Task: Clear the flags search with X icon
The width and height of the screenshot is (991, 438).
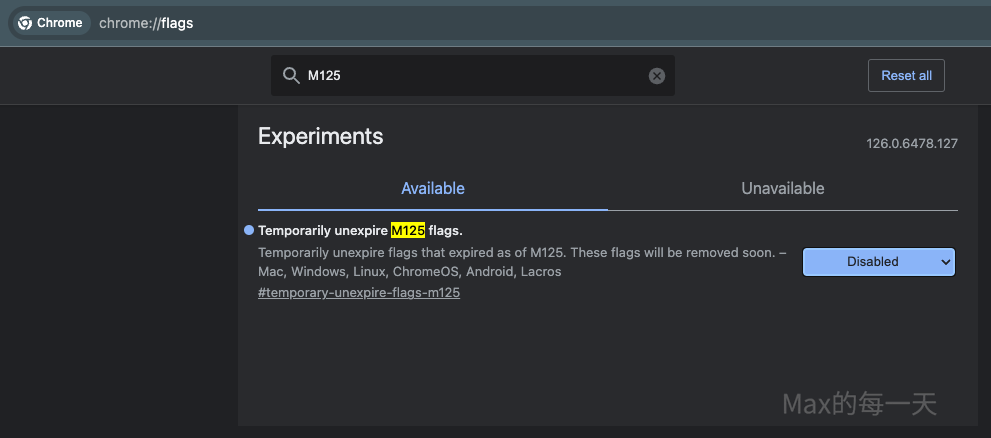Action: tap(657, 76)
